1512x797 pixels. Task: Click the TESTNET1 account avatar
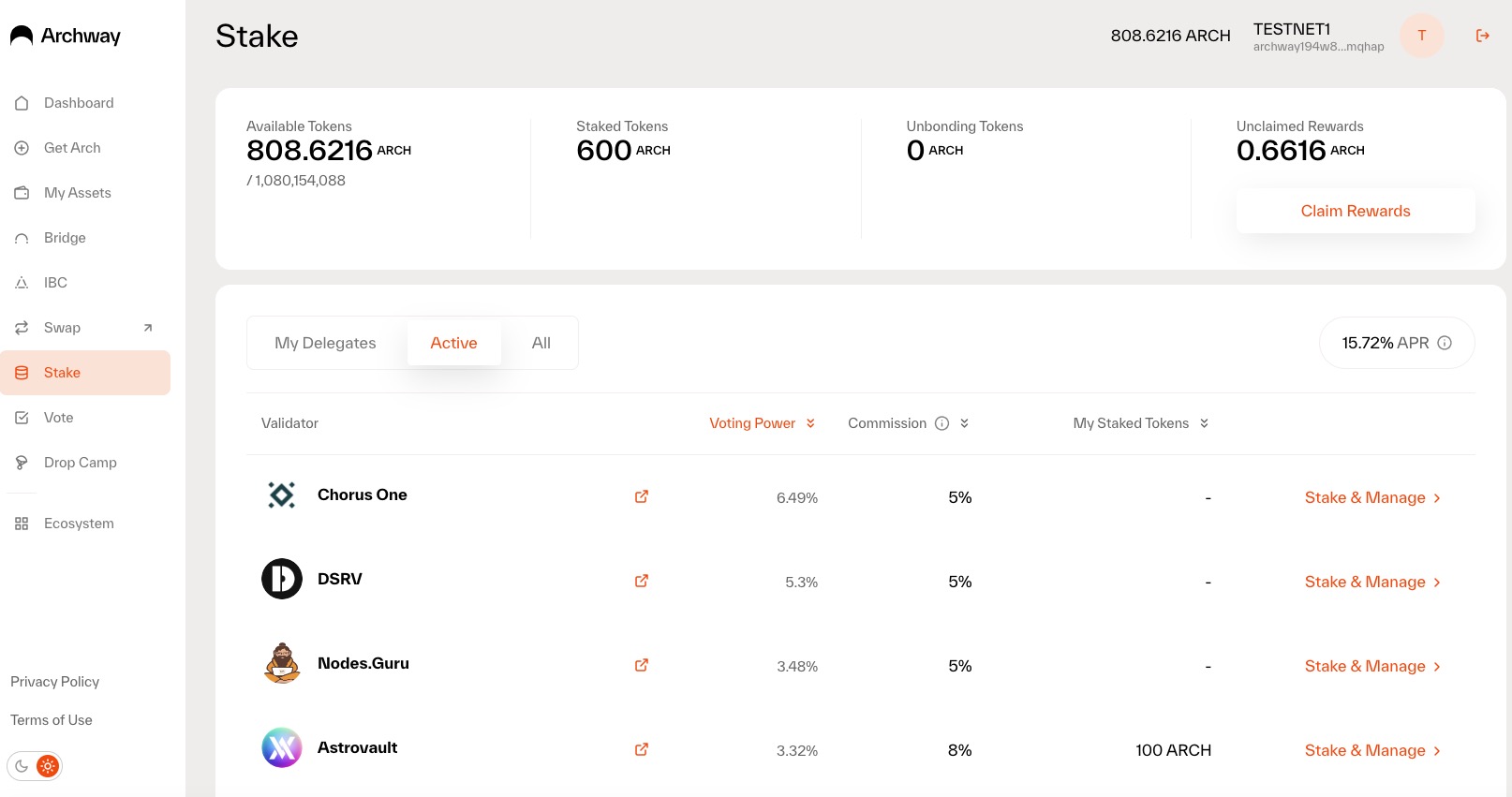pos(1421,36)
